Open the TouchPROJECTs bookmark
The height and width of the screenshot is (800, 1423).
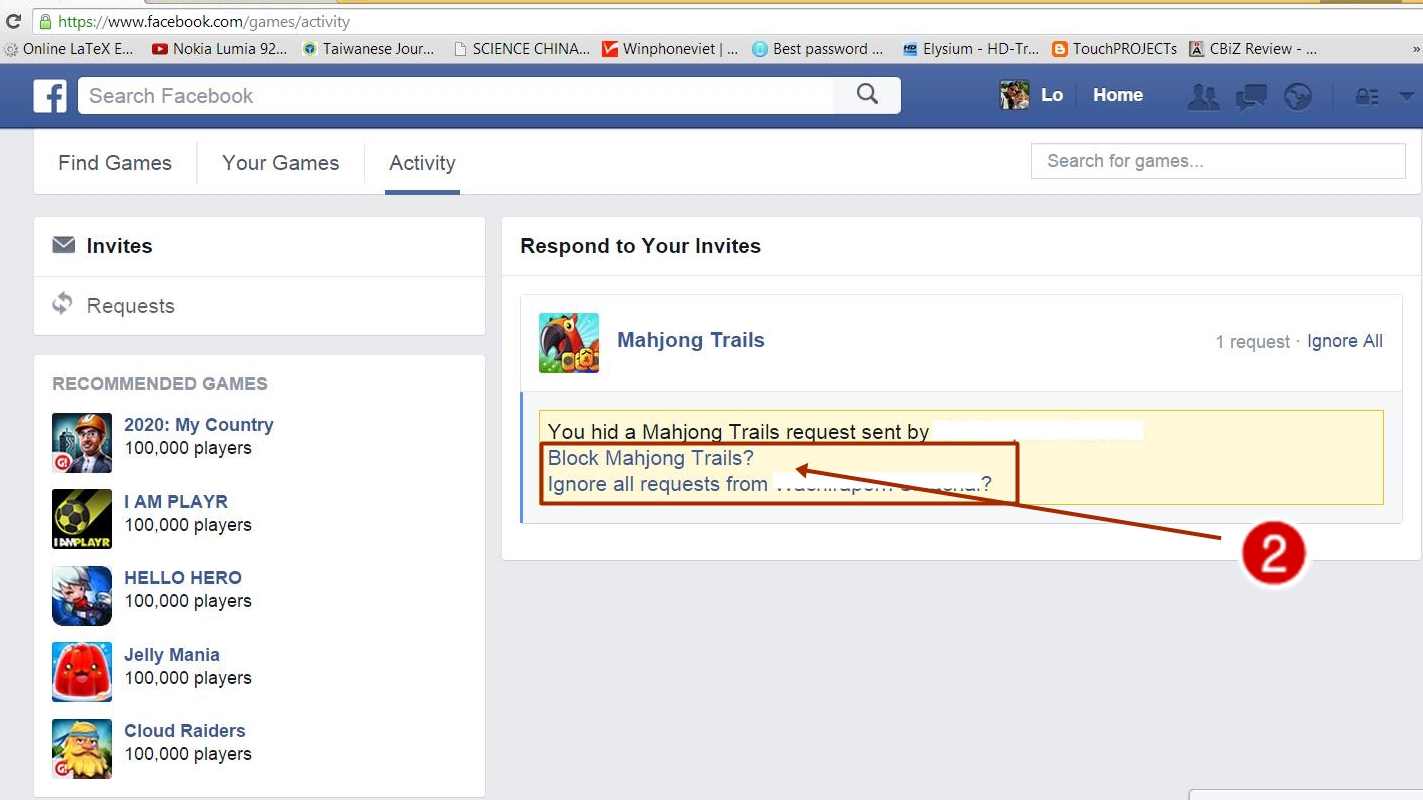pyautogui.click(x=1114, y=48)
